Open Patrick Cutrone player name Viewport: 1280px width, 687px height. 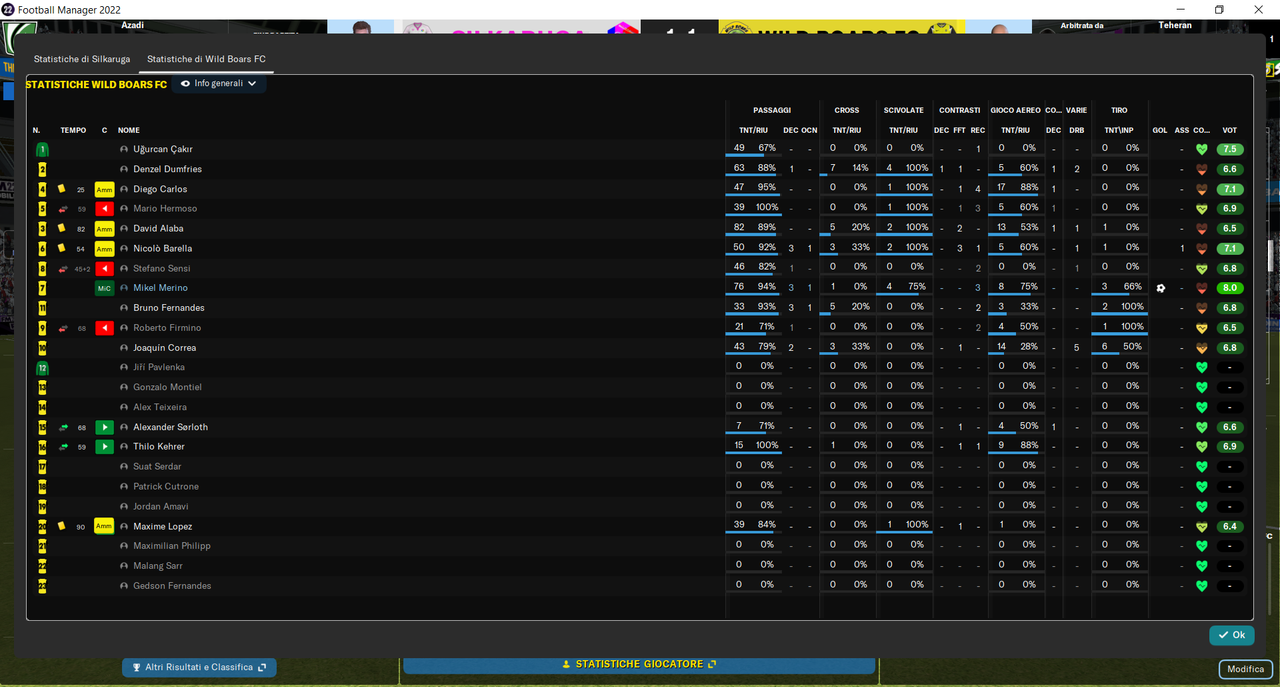point(166,486)
